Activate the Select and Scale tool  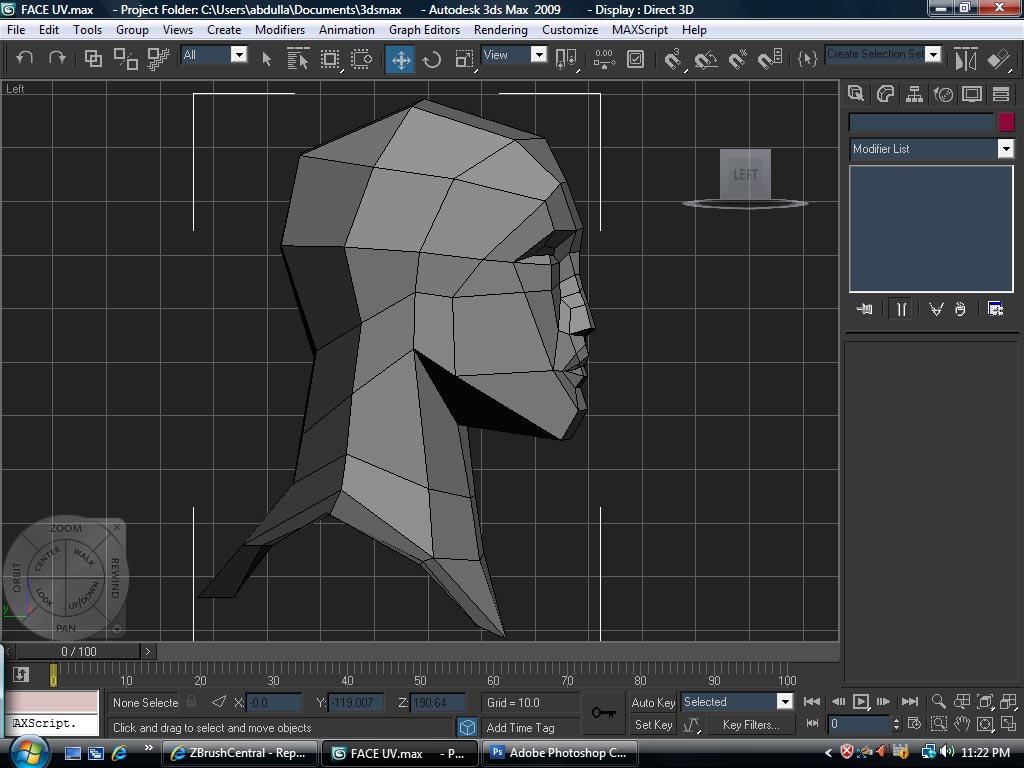pyautogui.click(x=464, y=59)
